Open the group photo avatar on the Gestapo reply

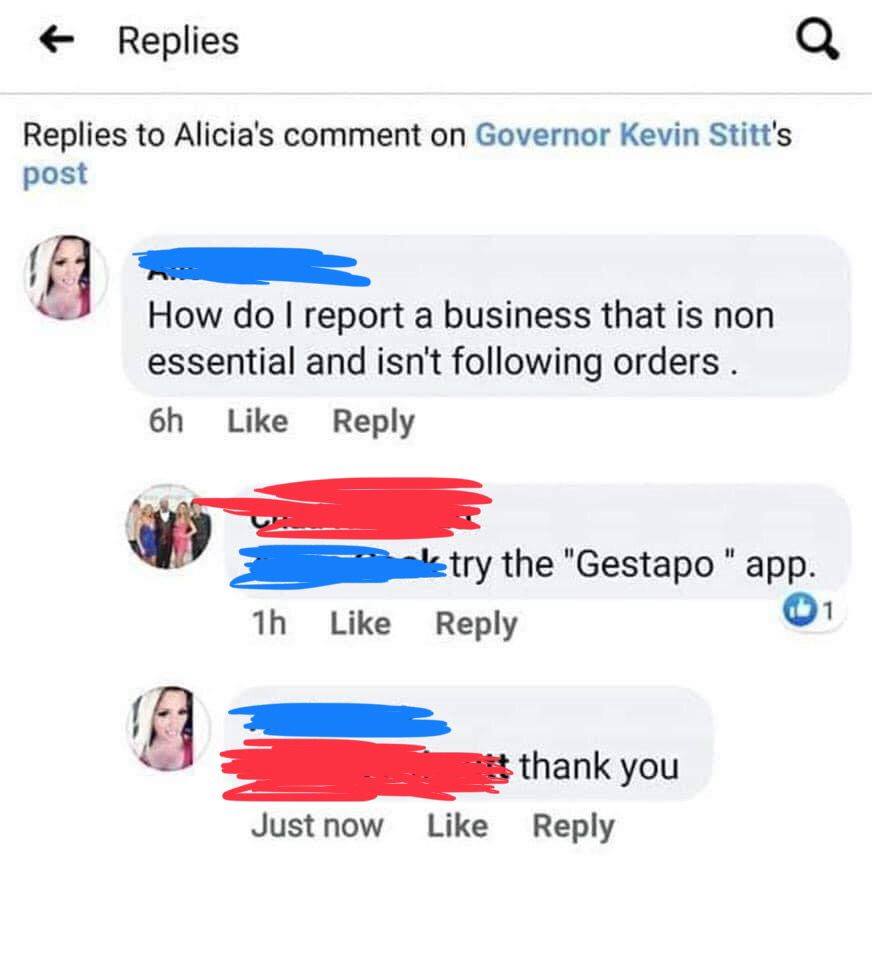(168, 527)
